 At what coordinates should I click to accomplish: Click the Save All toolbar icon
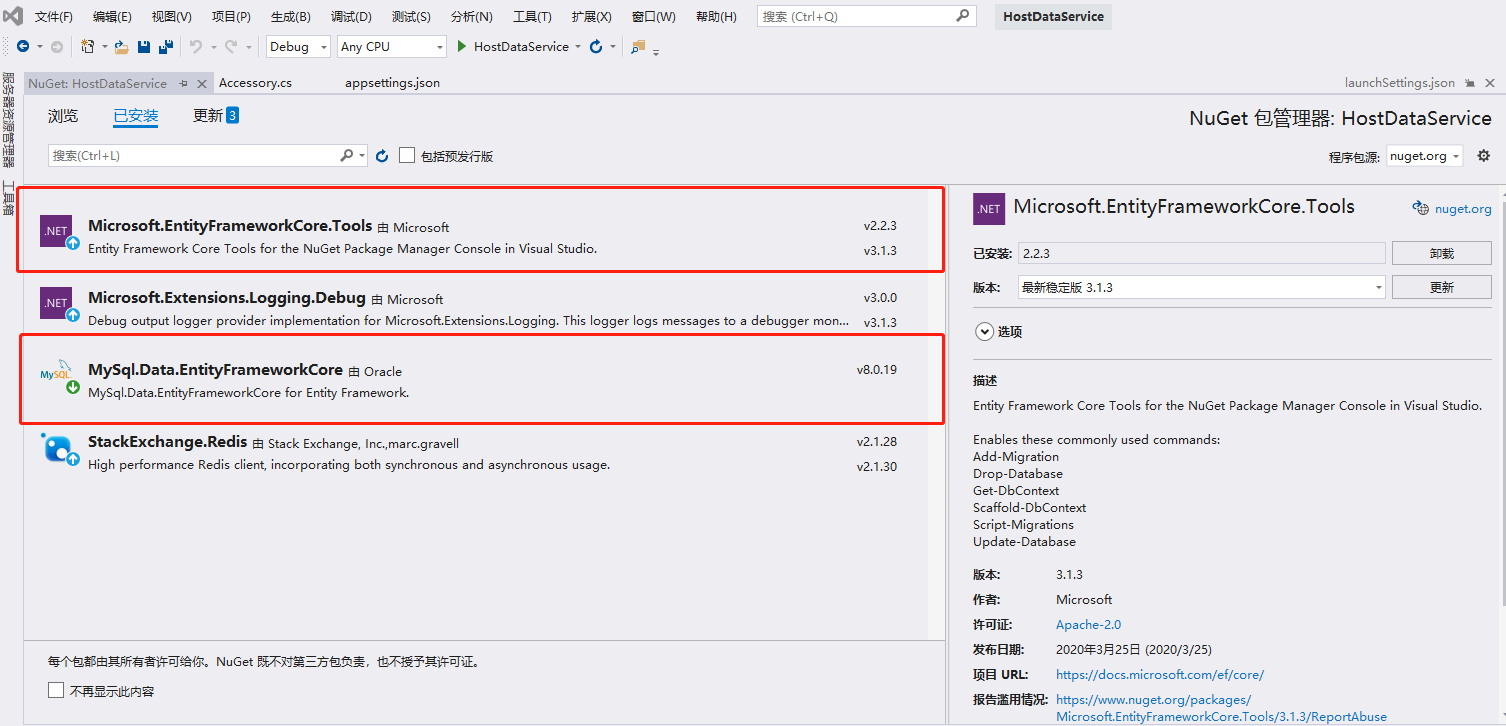166,47
